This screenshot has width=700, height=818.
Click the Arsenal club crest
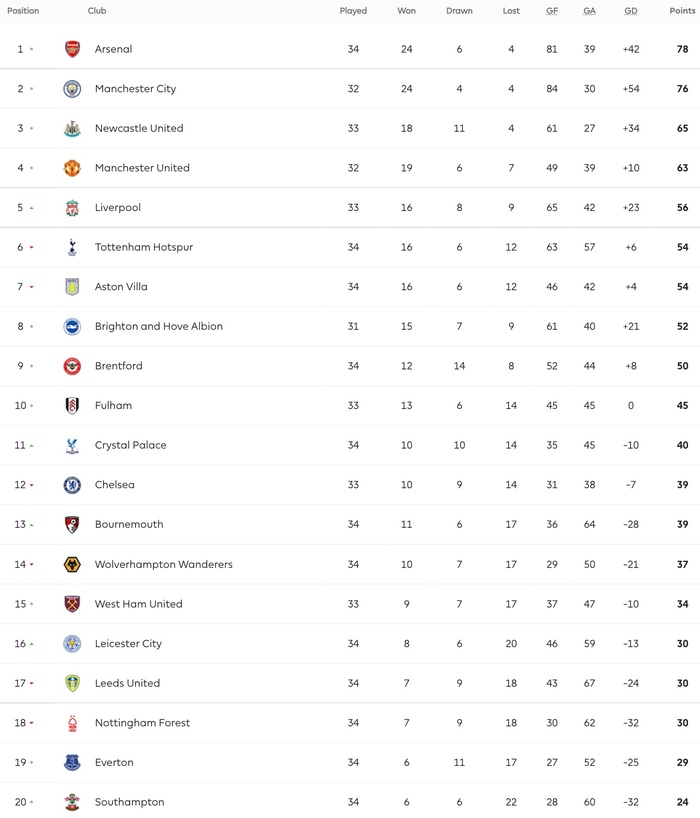(x=72, y=49)
